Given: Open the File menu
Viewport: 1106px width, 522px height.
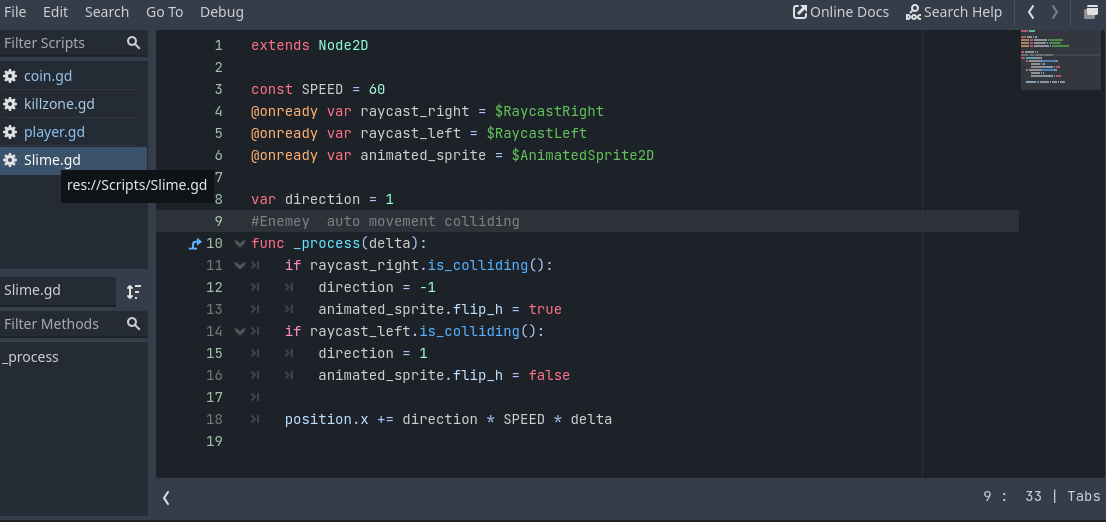Looking at the screenshot, I should (15, 12).
